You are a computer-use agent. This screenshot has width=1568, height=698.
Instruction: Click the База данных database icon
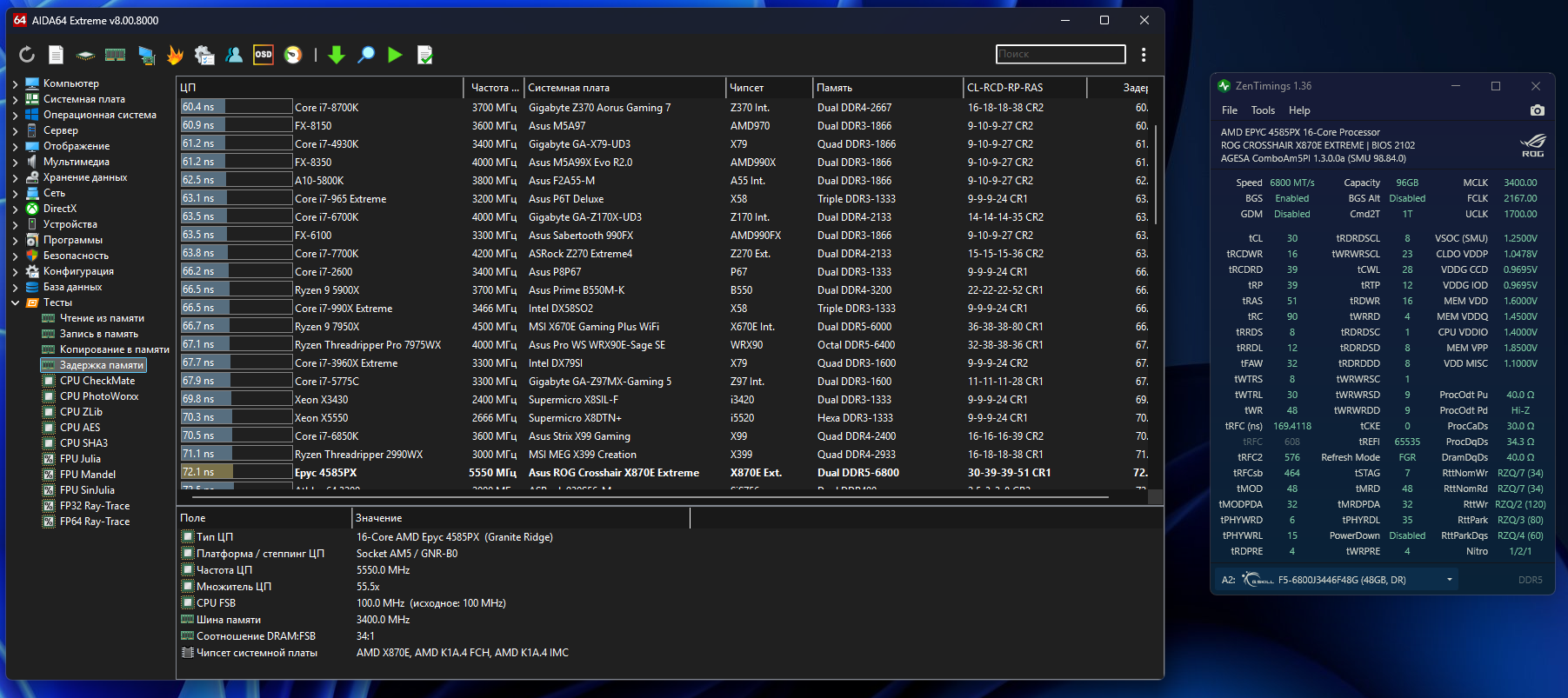32,287
